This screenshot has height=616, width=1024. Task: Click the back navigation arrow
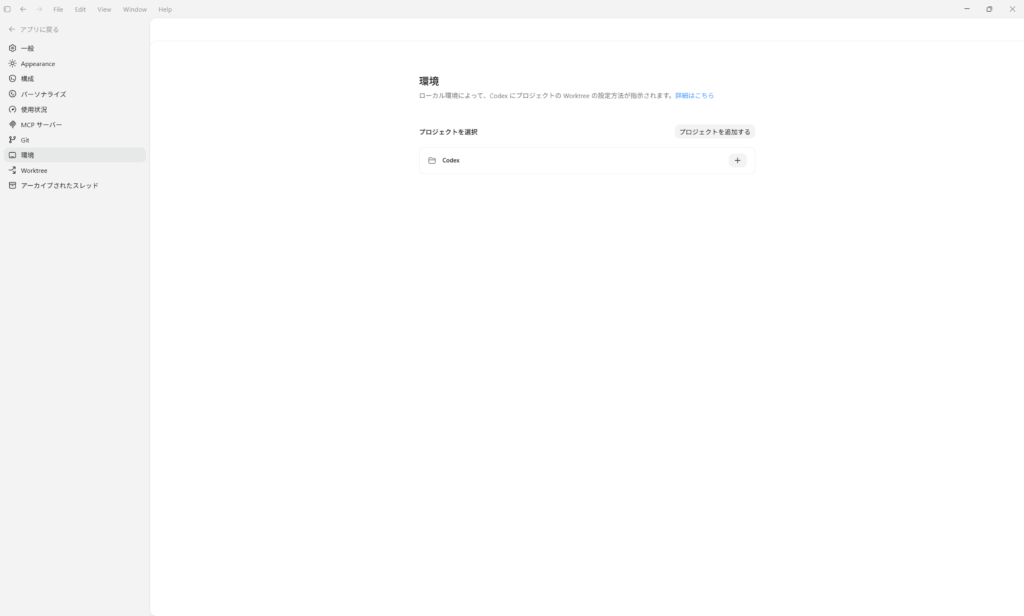(23, 9)
